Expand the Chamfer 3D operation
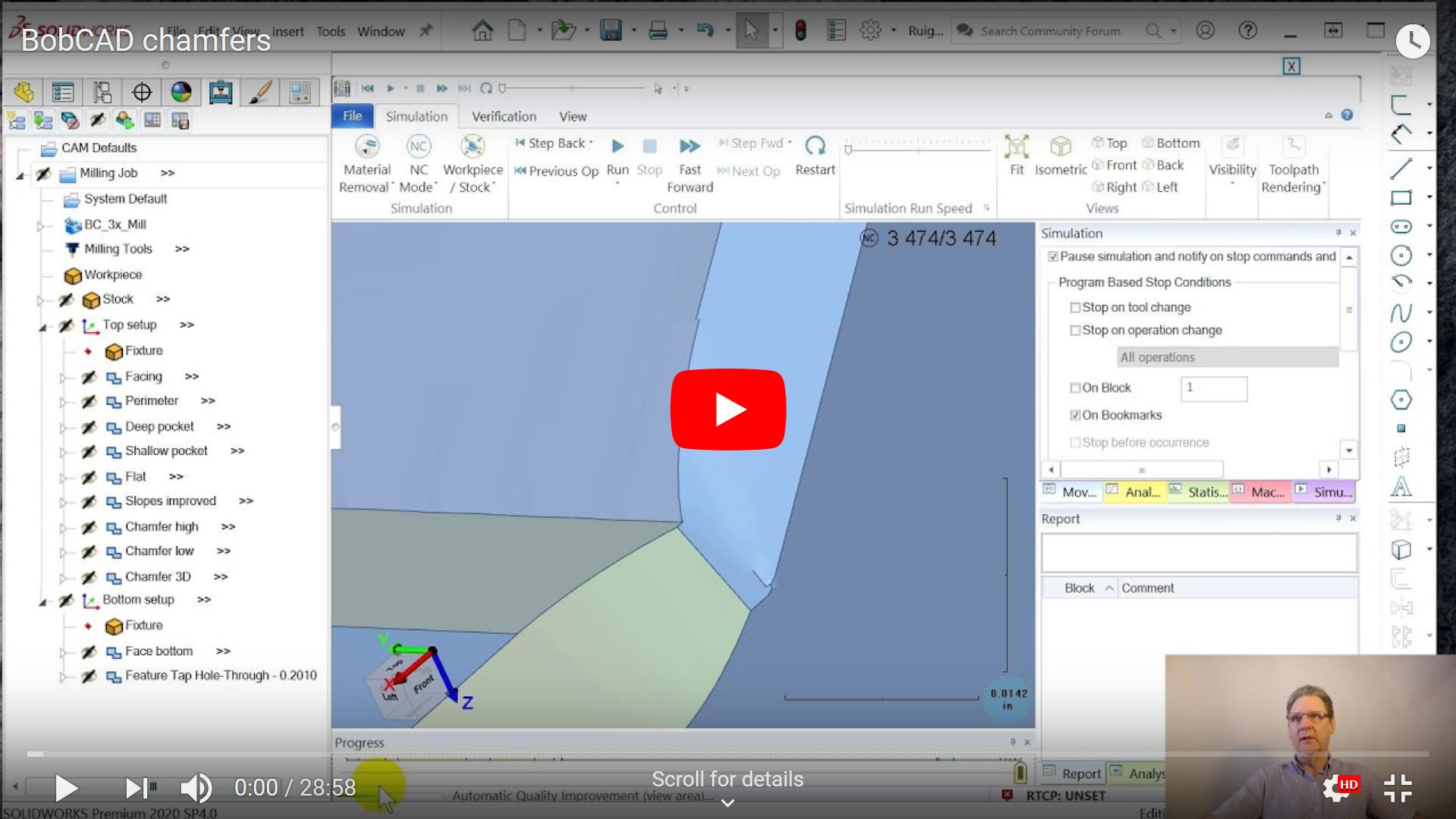Screen dimensions: 1456x819 click(64, 578)
